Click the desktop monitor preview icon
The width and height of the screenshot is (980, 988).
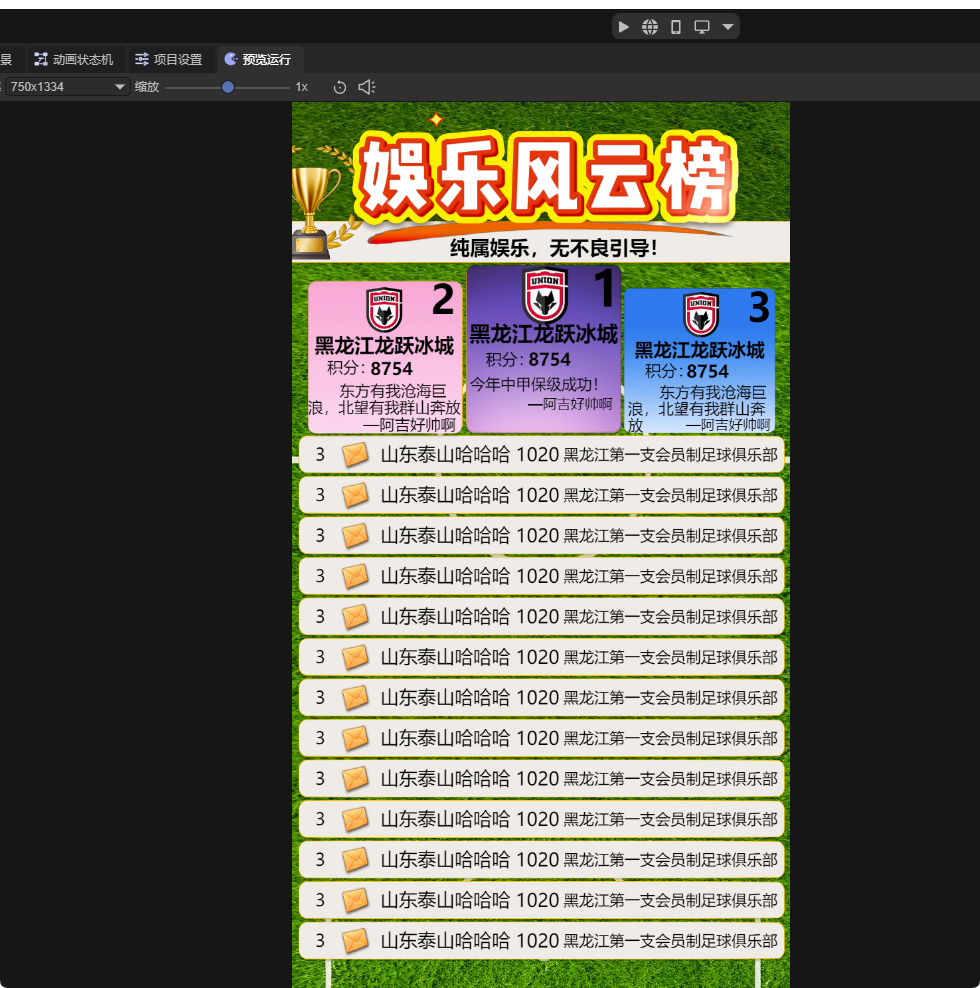[x=702, y=27]
